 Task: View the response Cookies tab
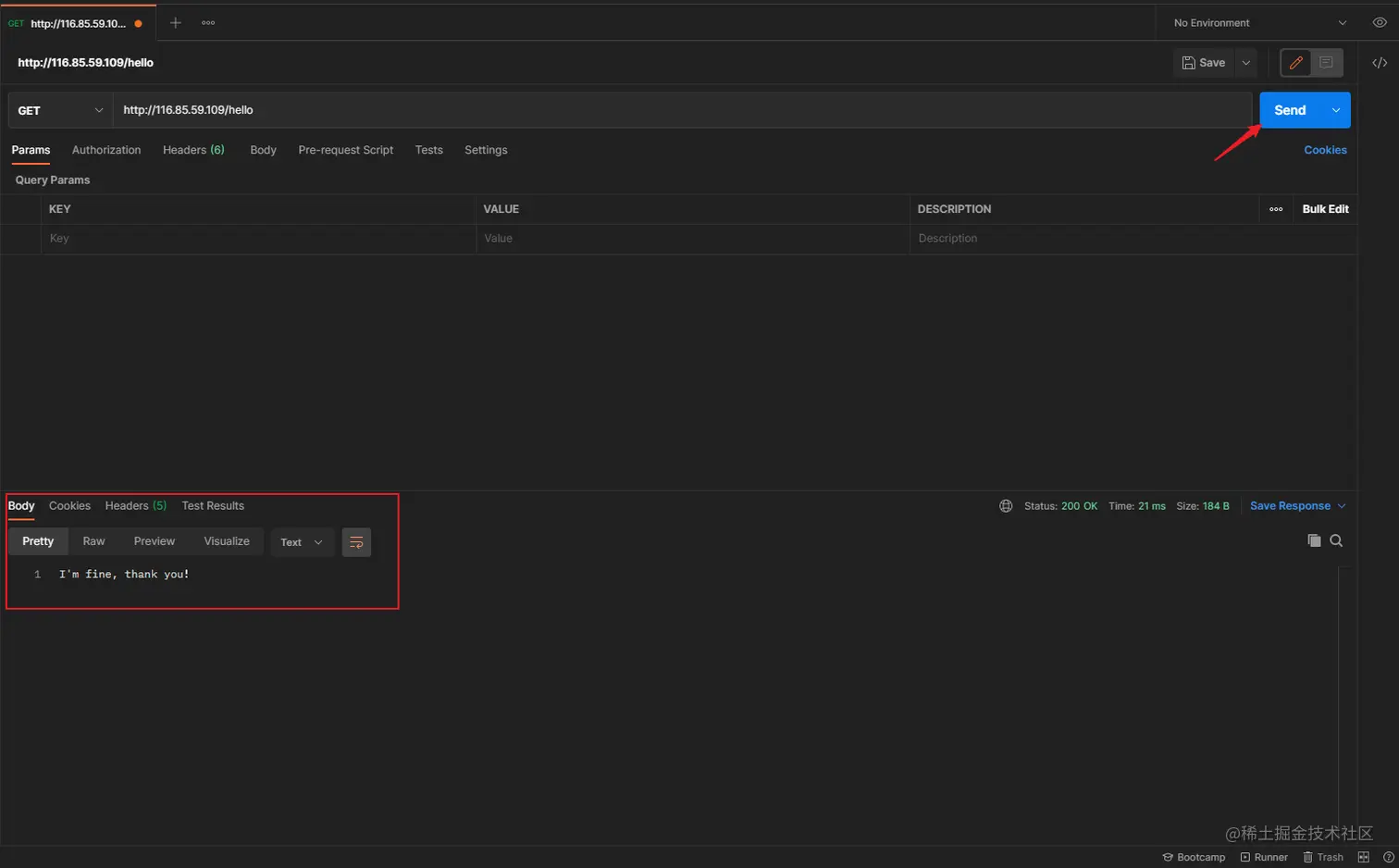[x=69, y=506]
